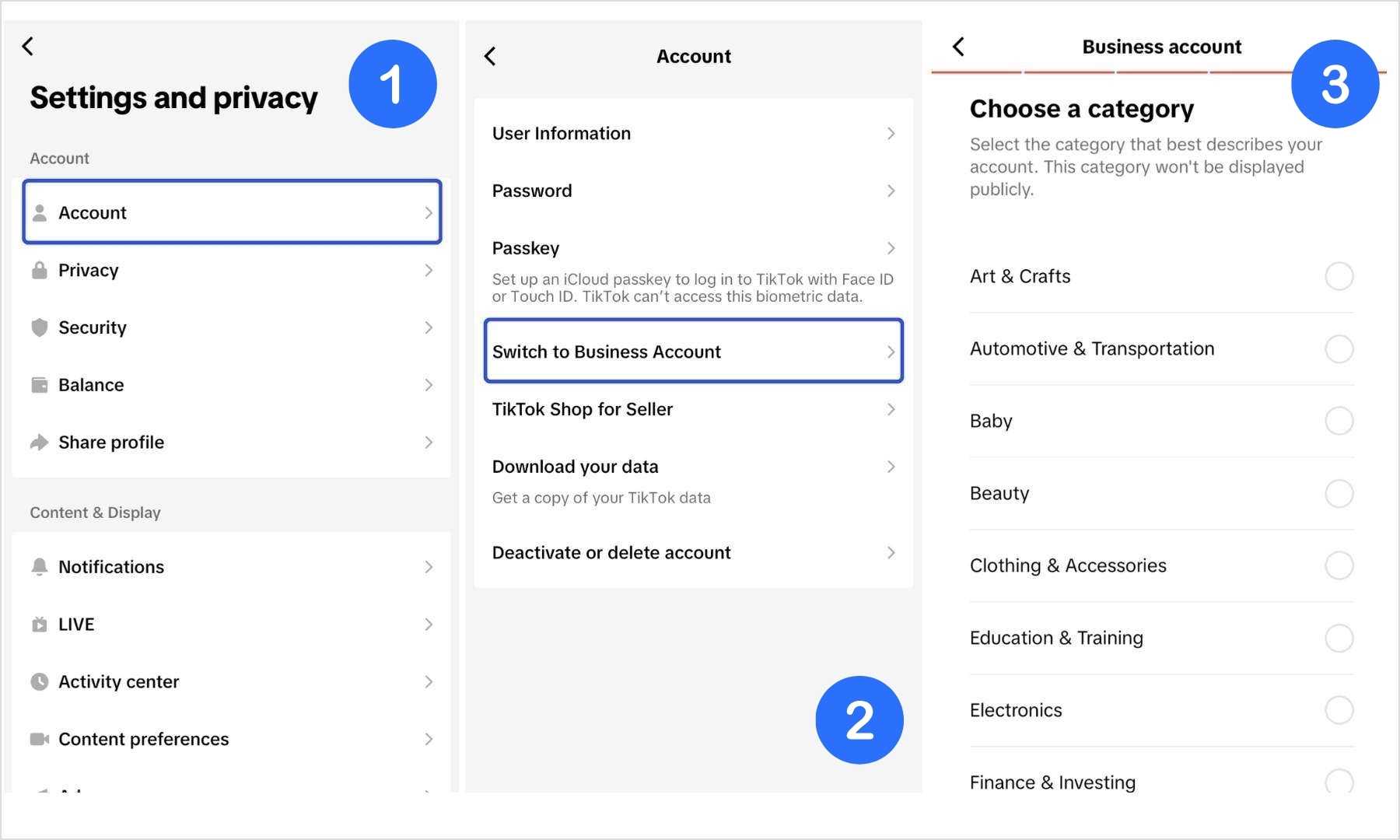
Task: Tap the Security label in settings
Action: 93,328
